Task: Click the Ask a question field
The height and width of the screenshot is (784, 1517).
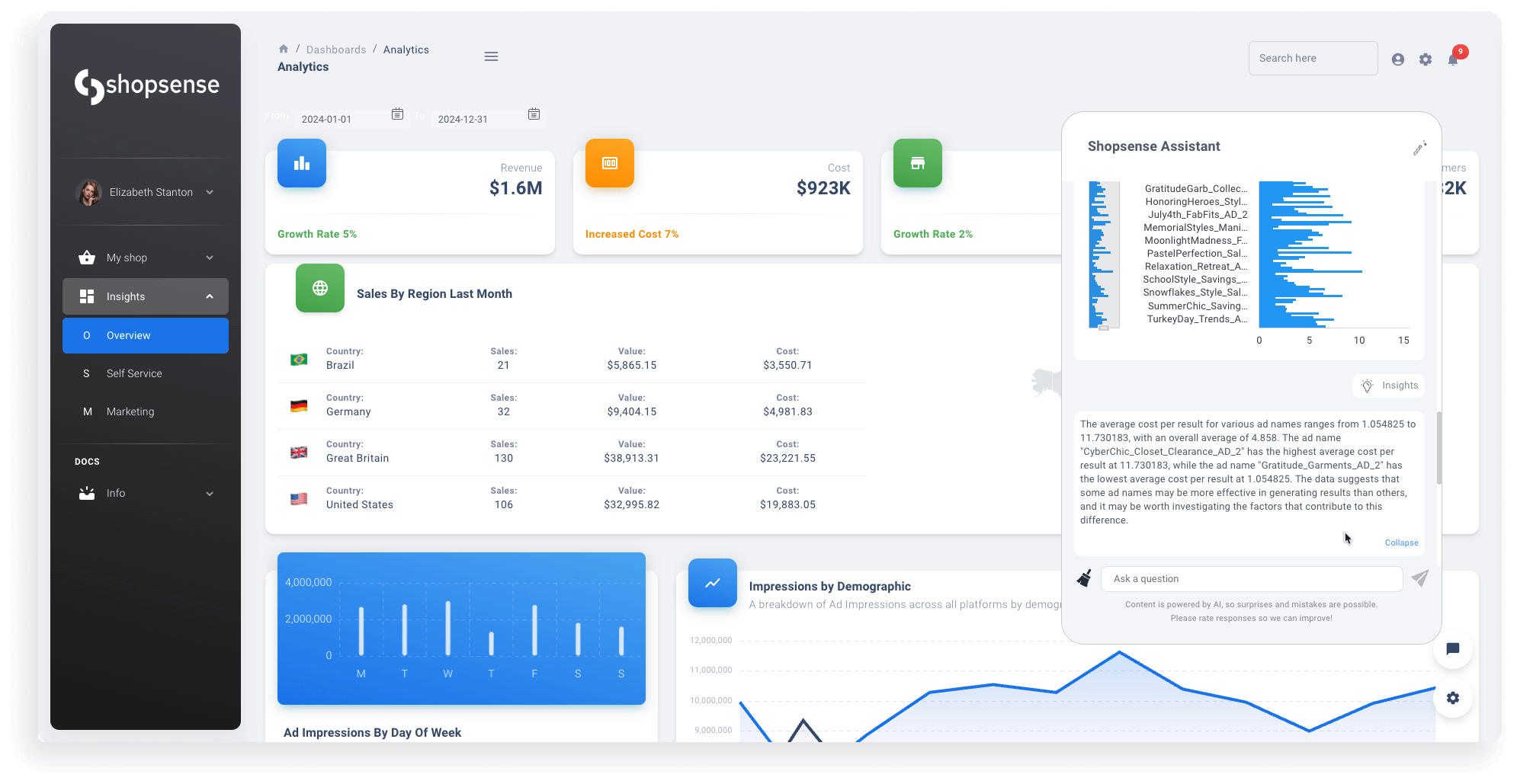Action: [1251, 579]
